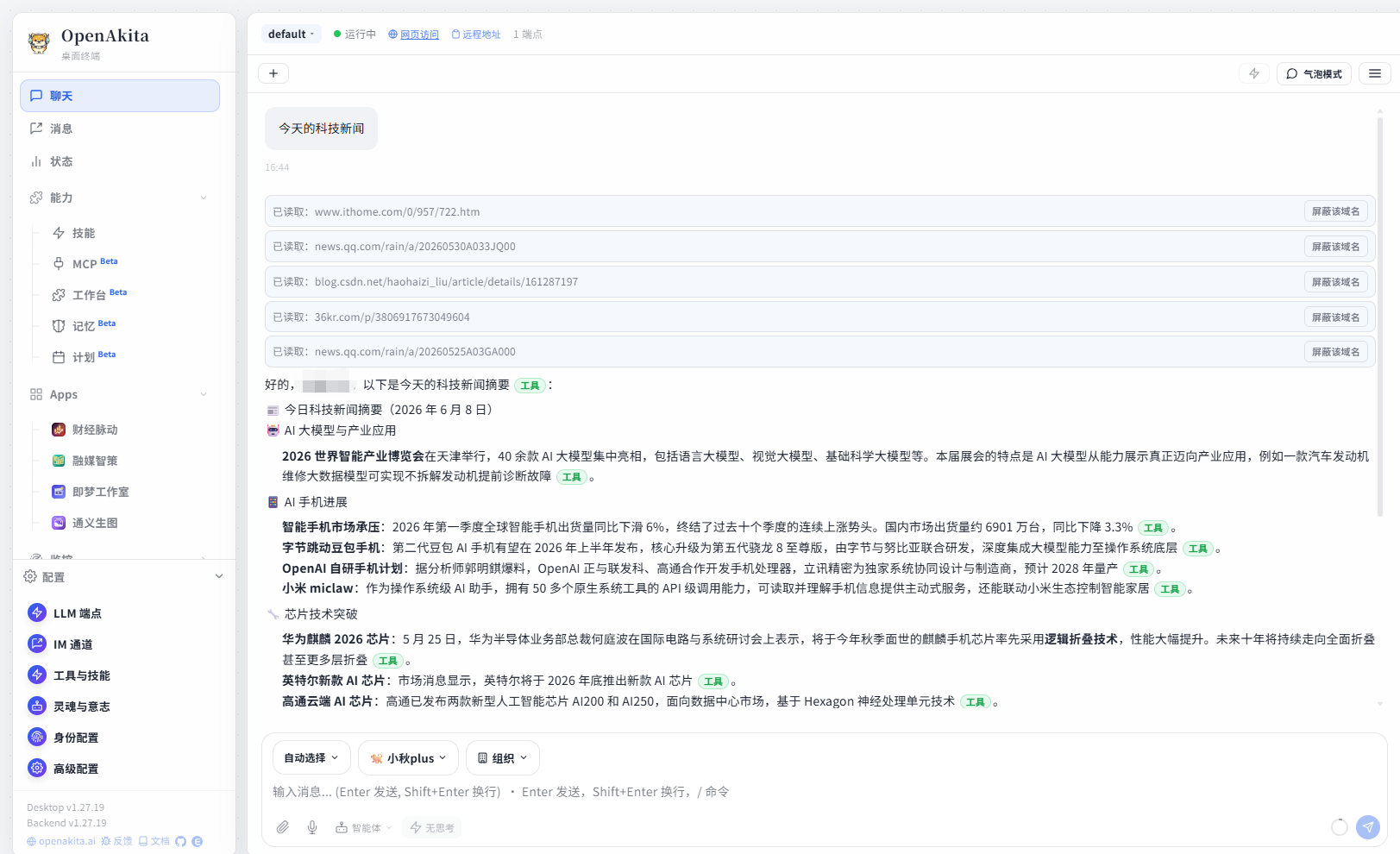Open IM 通道 configuration icon
Image resolution: width=1400 pixels, height=854 pixels.
pos(37,644)
